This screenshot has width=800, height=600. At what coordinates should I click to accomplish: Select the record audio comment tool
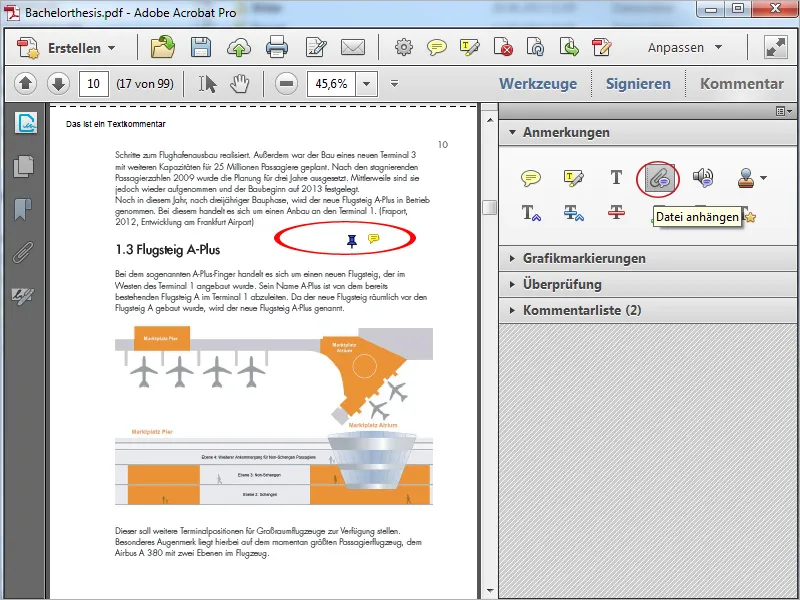coord(703,178)
